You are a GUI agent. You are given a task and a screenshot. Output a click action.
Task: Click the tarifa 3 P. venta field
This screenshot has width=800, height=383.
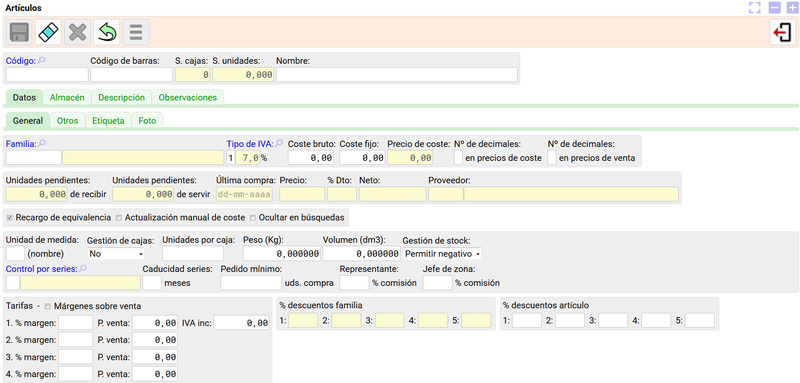tap(155, 357)
